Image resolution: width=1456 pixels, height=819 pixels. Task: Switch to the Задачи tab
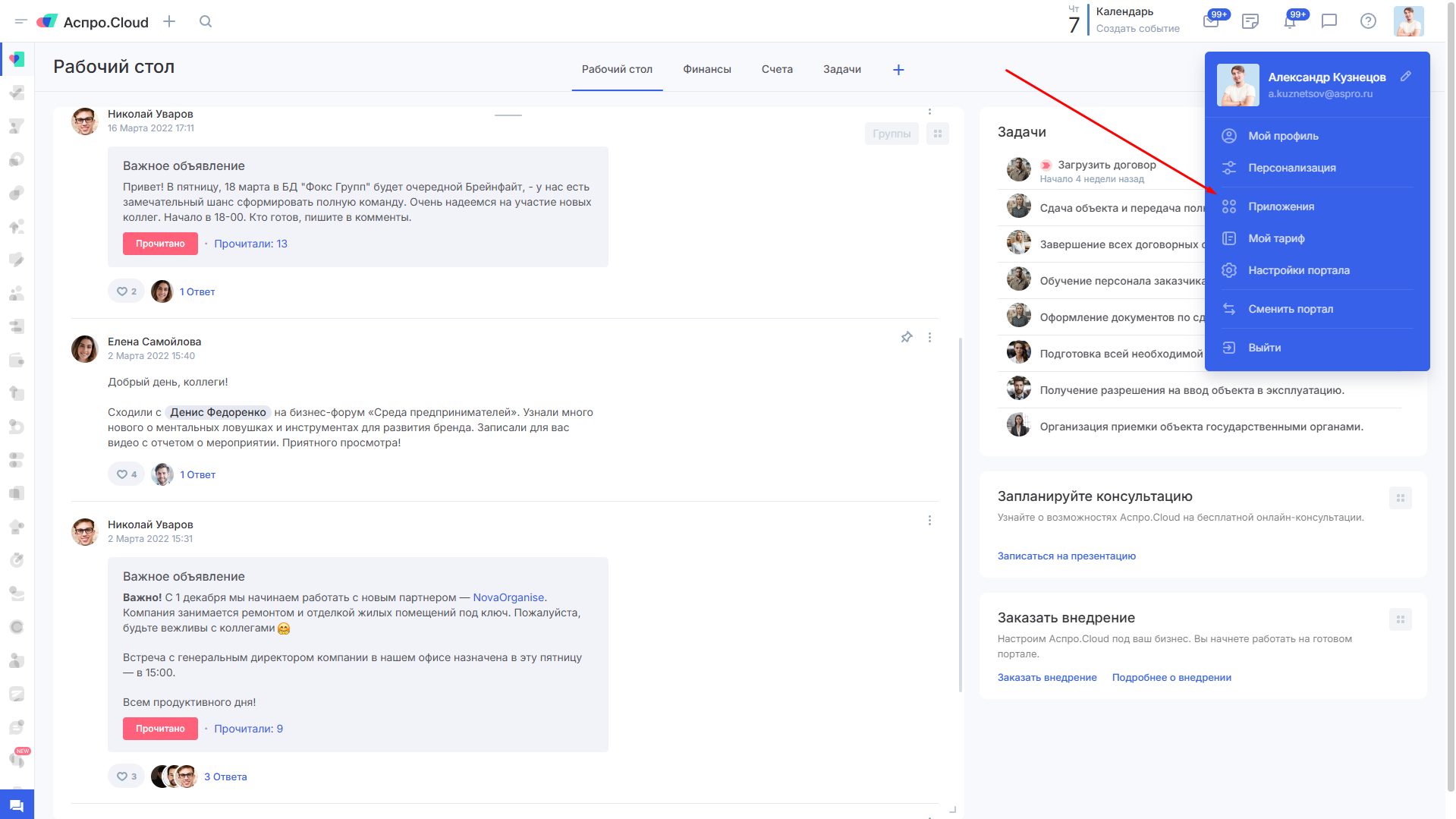click(x=842, y=69)
